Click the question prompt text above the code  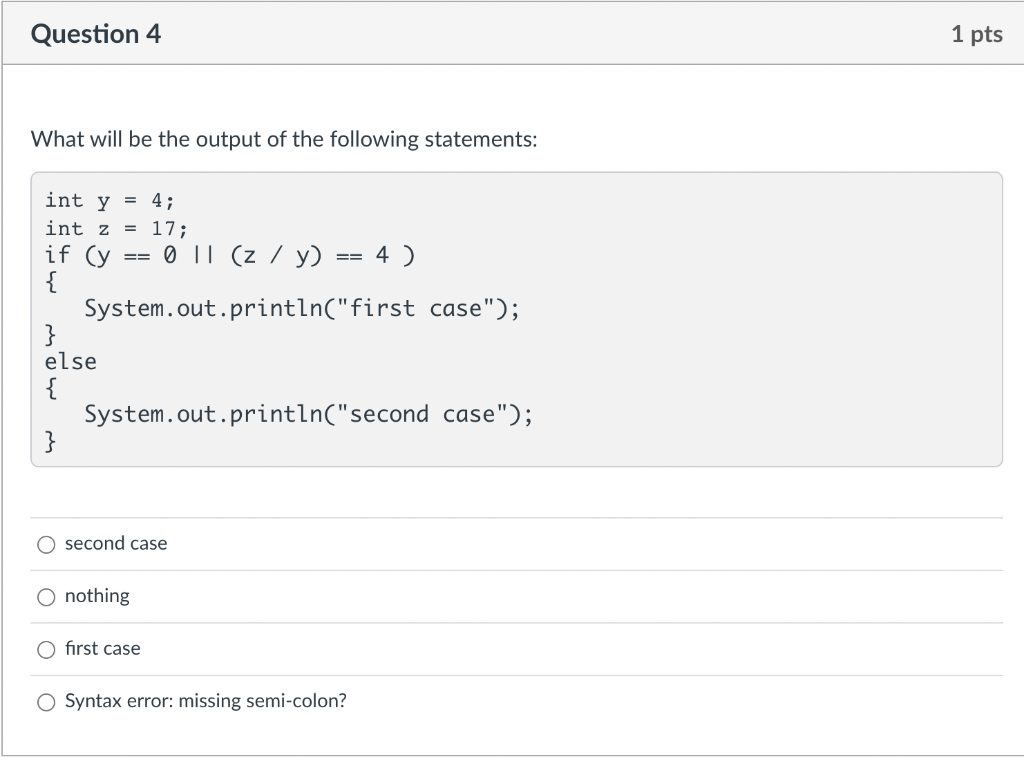(286, 139)
